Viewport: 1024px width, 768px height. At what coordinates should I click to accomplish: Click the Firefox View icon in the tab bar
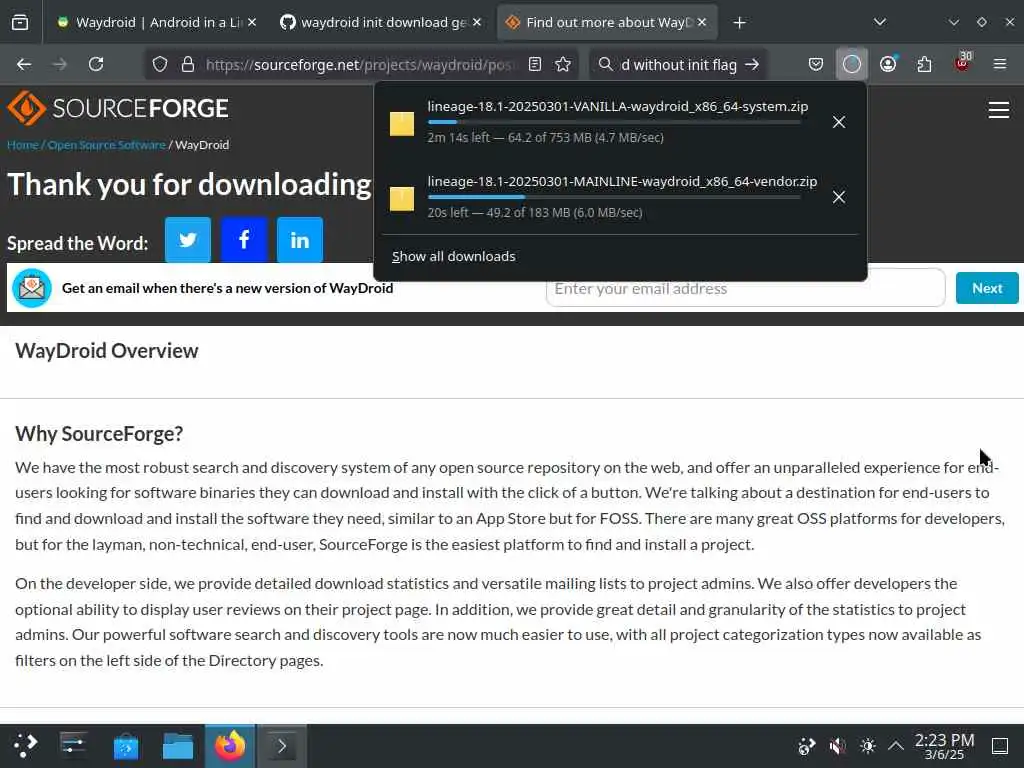(x=20, y=23)
